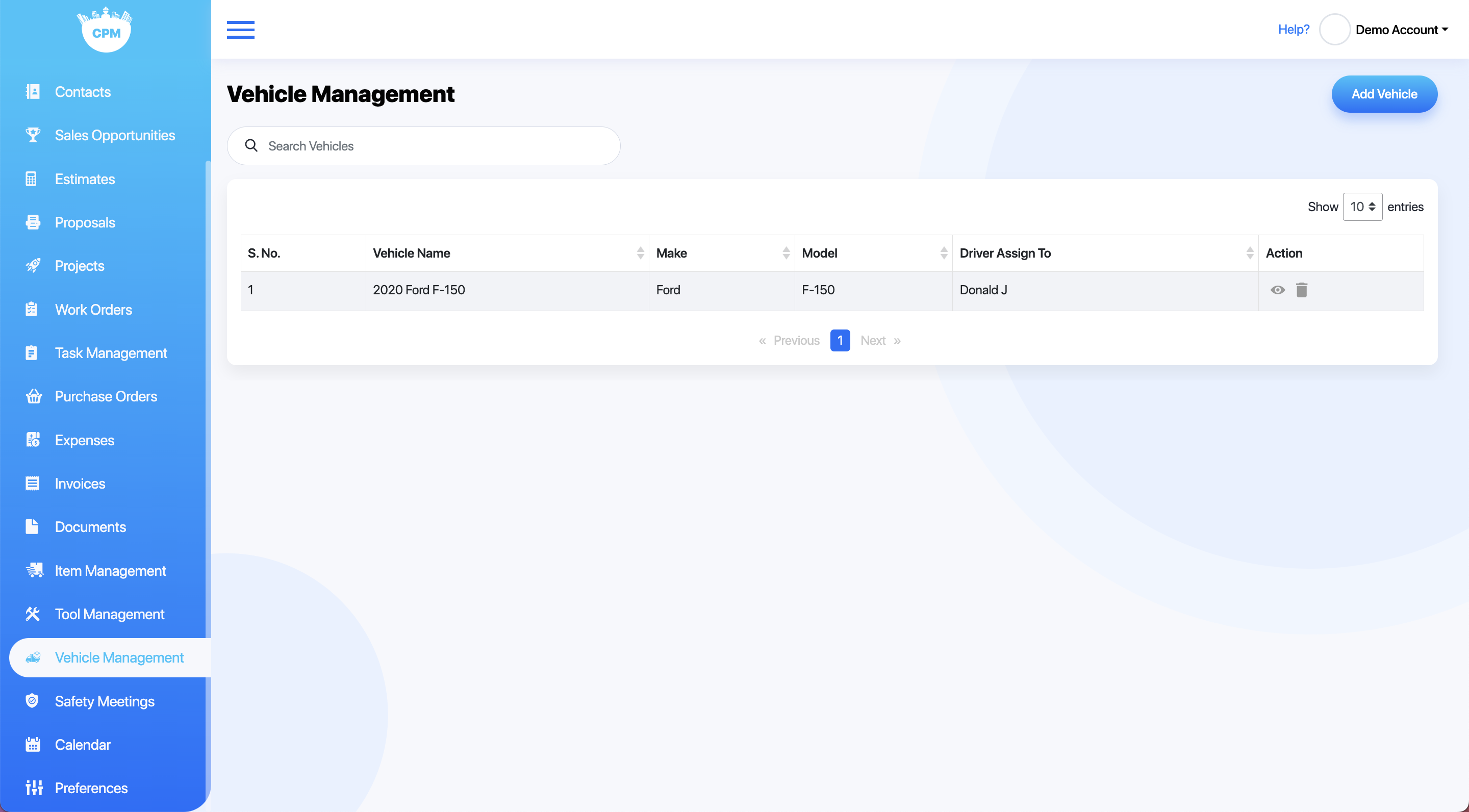Click the Invoices receipt icon
The height and width of the screenshot is (812, 1469).
tap(33, 483)
